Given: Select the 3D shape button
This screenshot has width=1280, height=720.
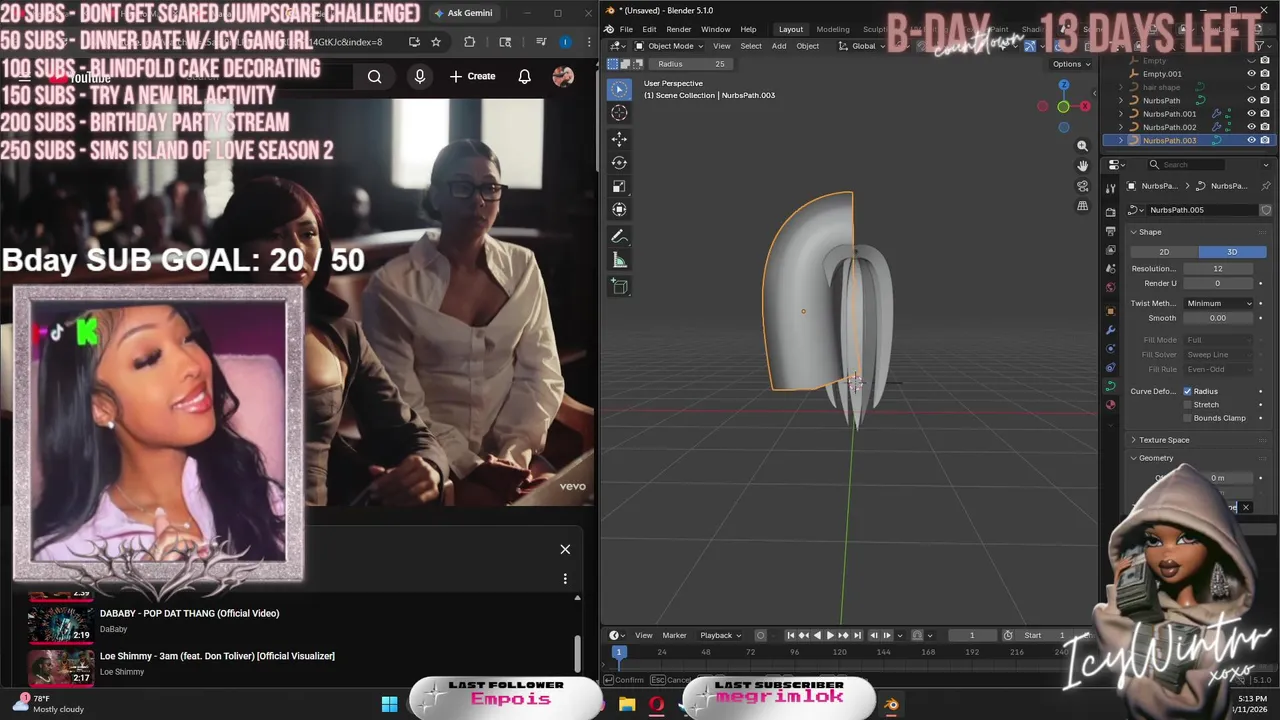Looking at the screenshot, I should pyautogui.click(x=1232, y=252).
